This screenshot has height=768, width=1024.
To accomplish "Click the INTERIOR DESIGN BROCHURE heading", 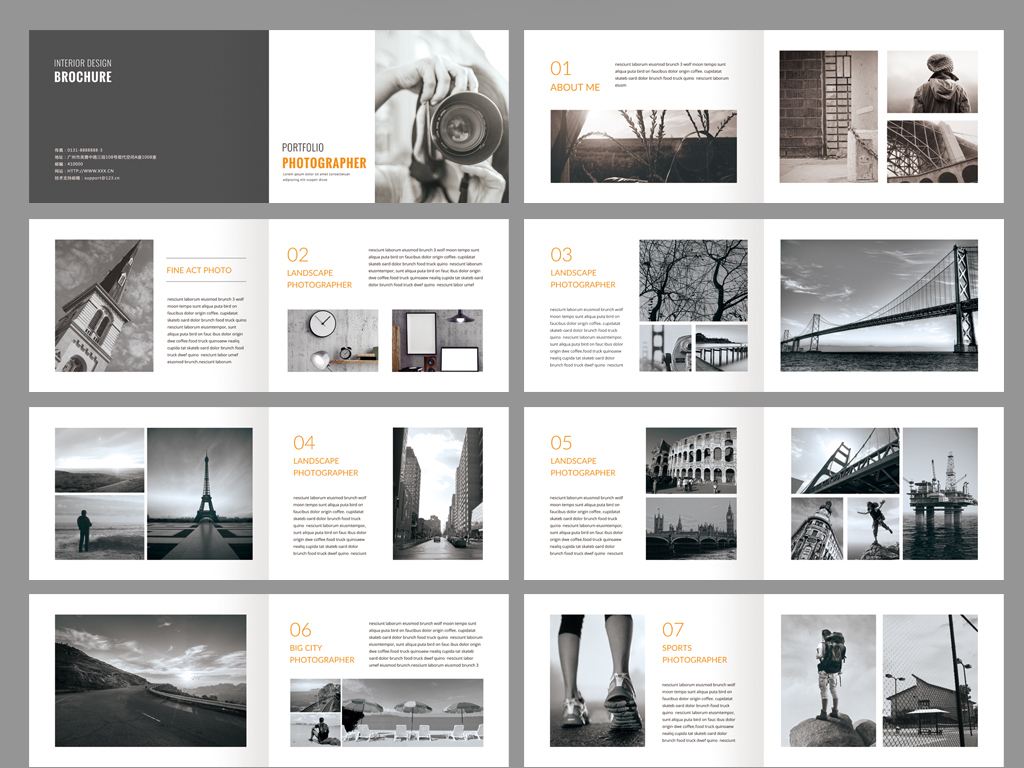I will (x=83, y=71).
